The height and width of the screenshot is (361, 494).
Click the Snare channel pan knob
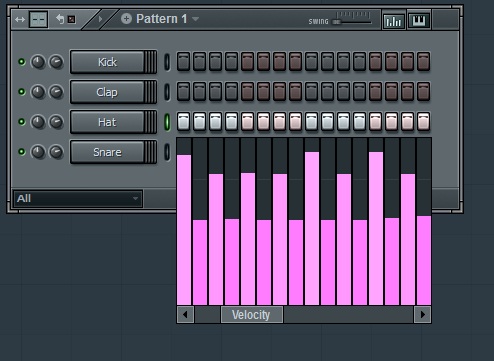(x=38, y=152)
